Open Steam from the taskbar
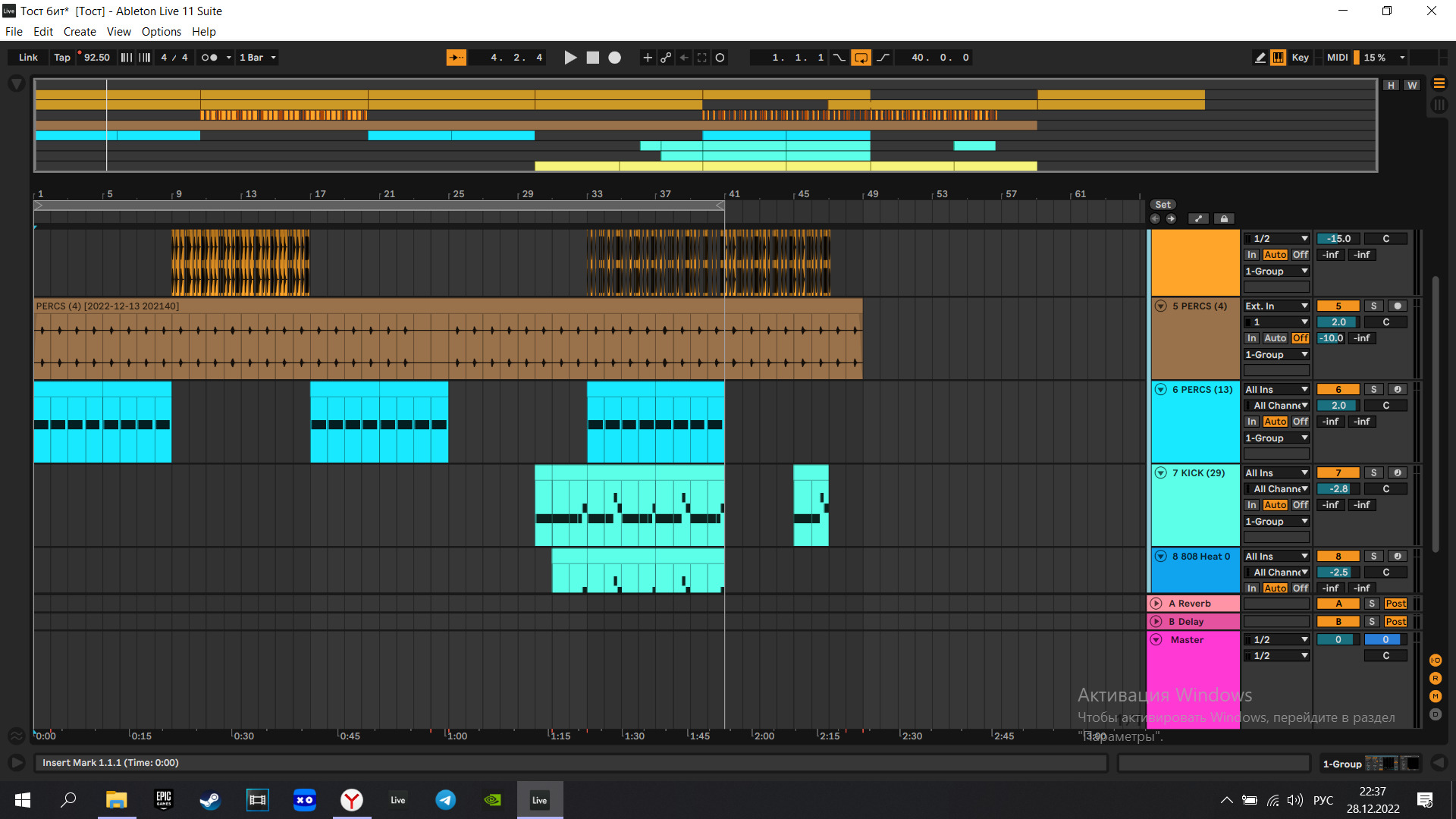1456x819 pixels. pos(210,800)
